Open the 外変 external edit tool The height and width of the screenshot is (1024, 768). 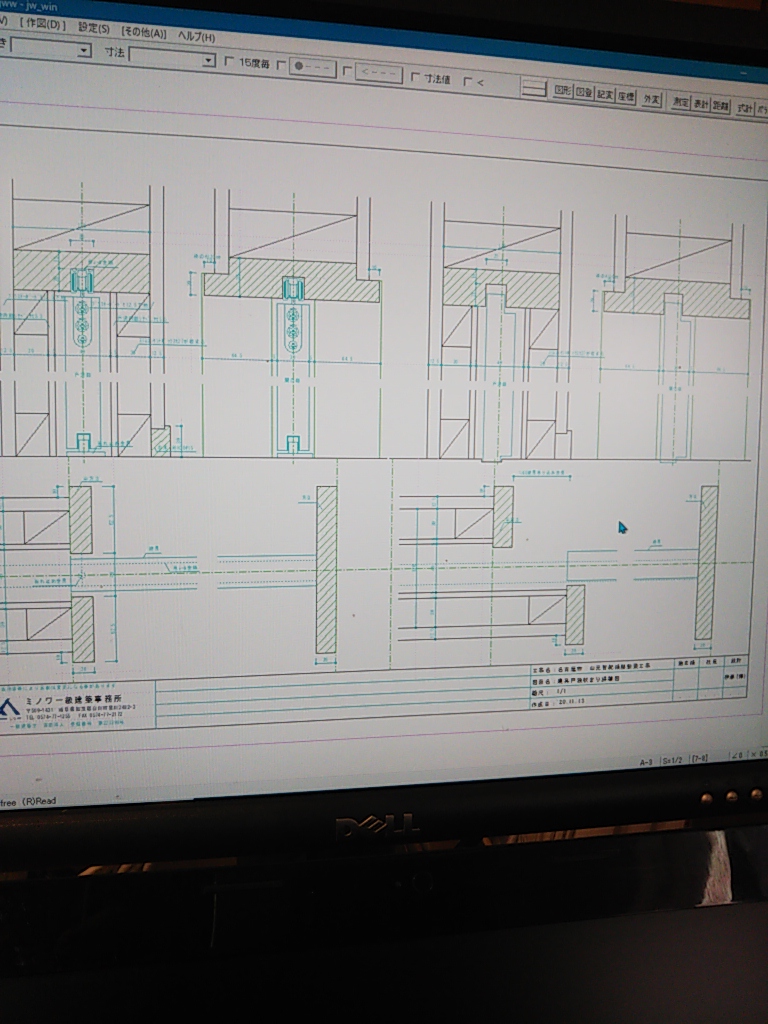(x=652, y=98)
